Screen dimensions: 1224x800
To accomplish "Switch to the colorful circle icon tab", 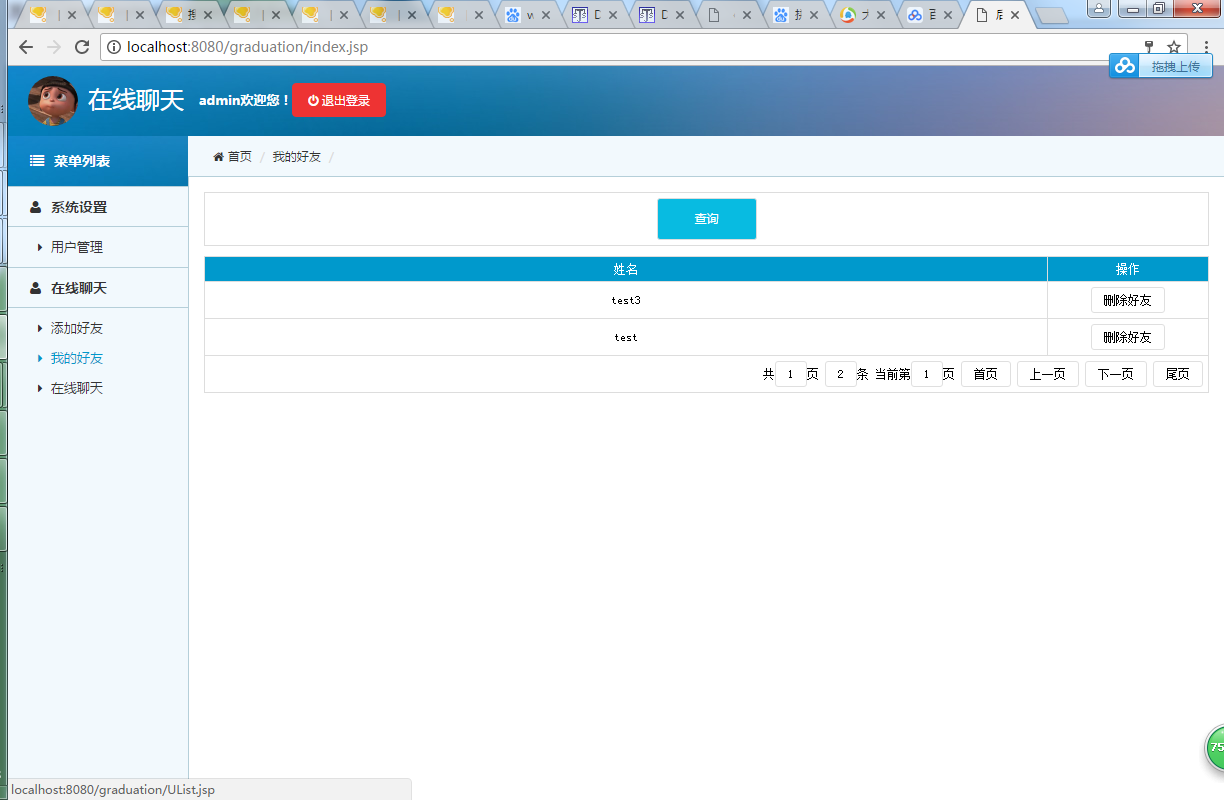I will 860,15.
